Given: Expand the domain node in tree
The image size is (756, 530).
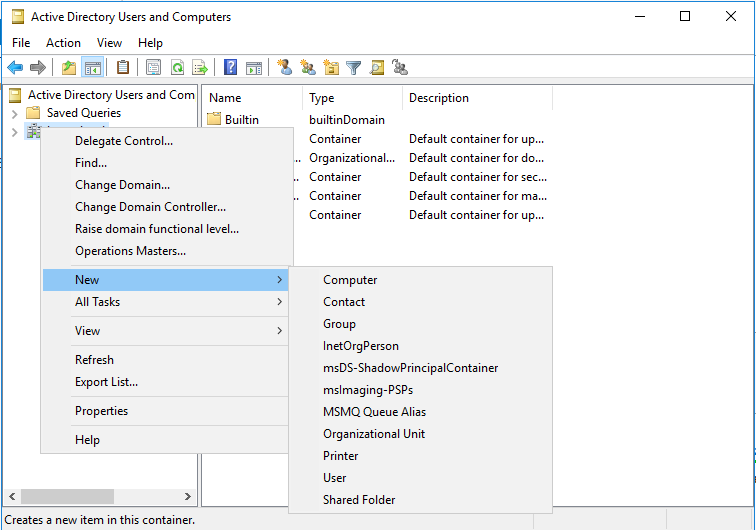Looking at the screenshot, I should (x=14, y=132).
